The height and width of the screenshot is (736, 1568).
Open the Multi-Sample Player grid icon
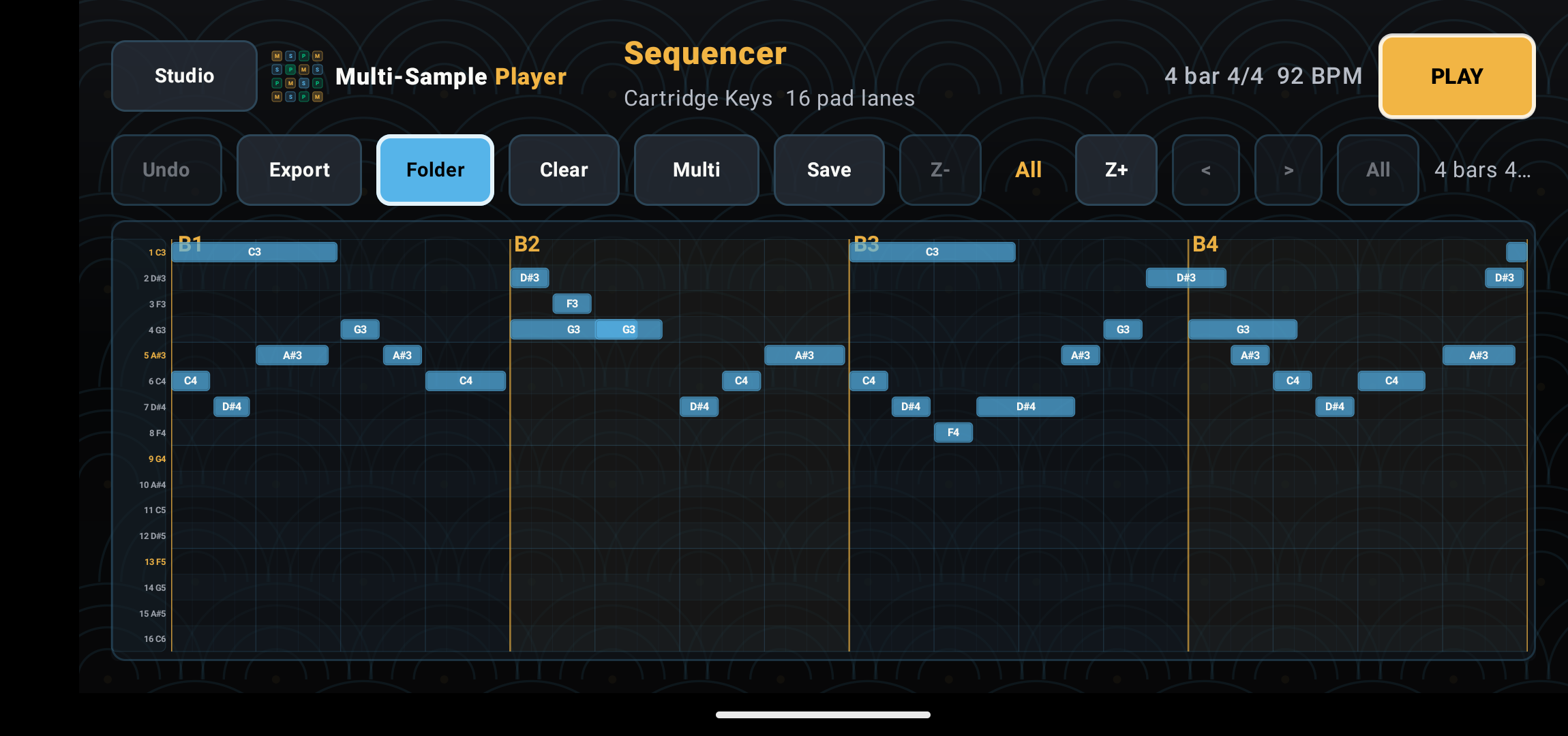pos(297,76)
